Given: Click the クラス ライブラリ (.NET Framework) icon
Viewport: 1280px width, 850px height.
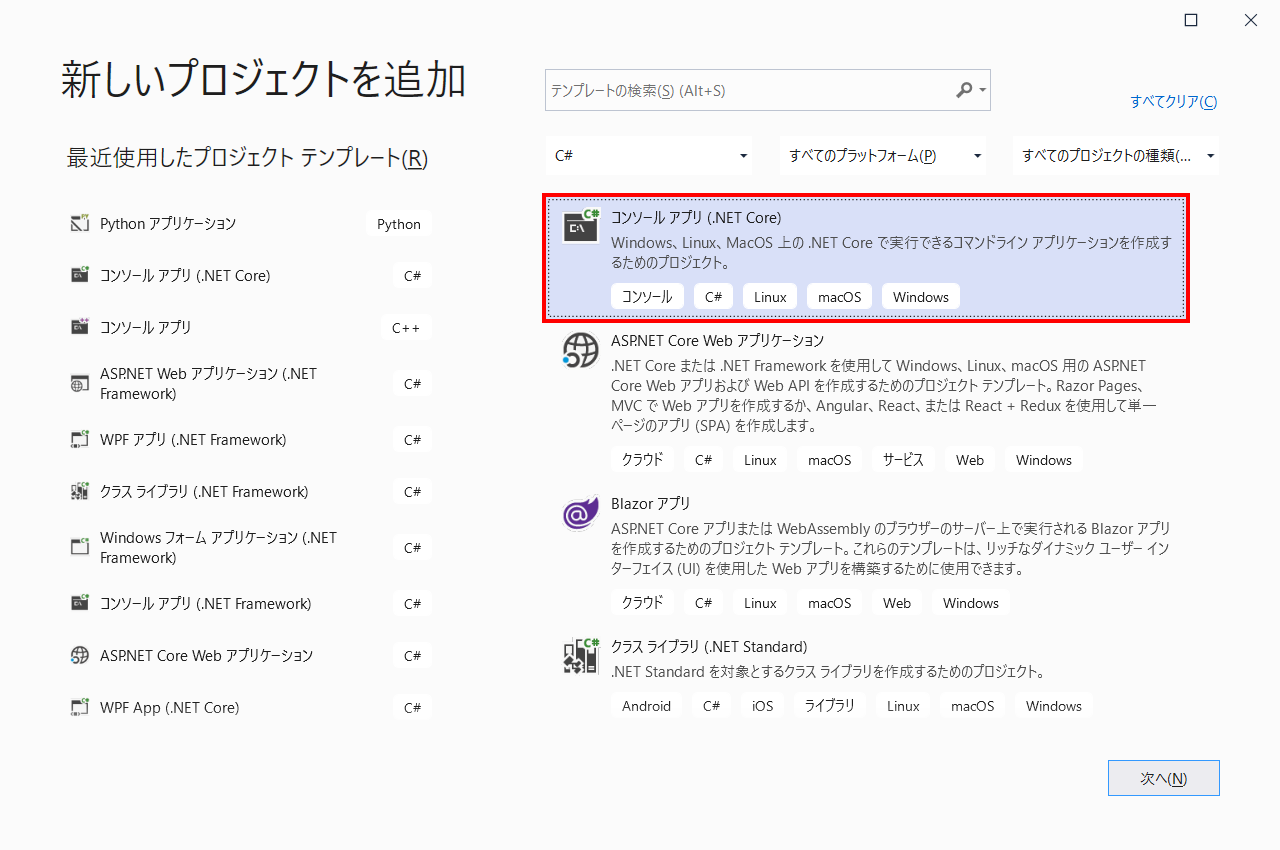Looking at the screenshot, I should pos(80,492).
